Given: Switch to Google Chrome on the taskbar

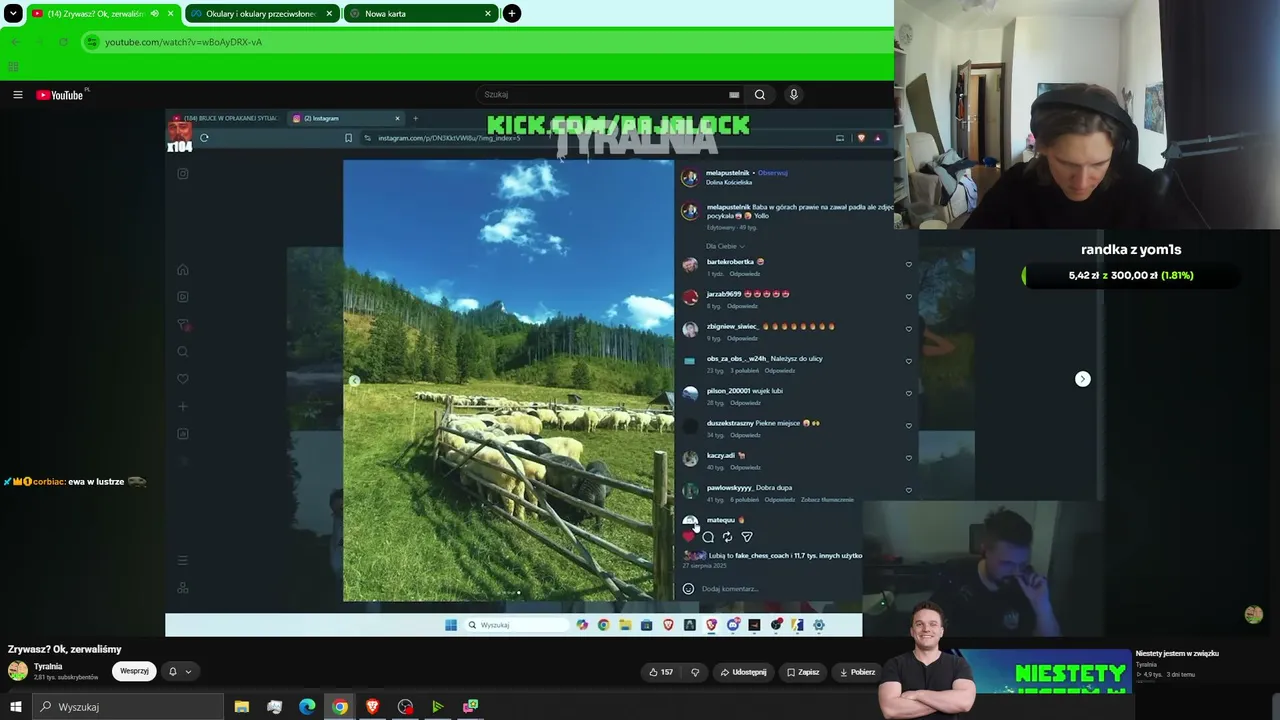Looking at the screenshot, I should click(x=340, y=707).
